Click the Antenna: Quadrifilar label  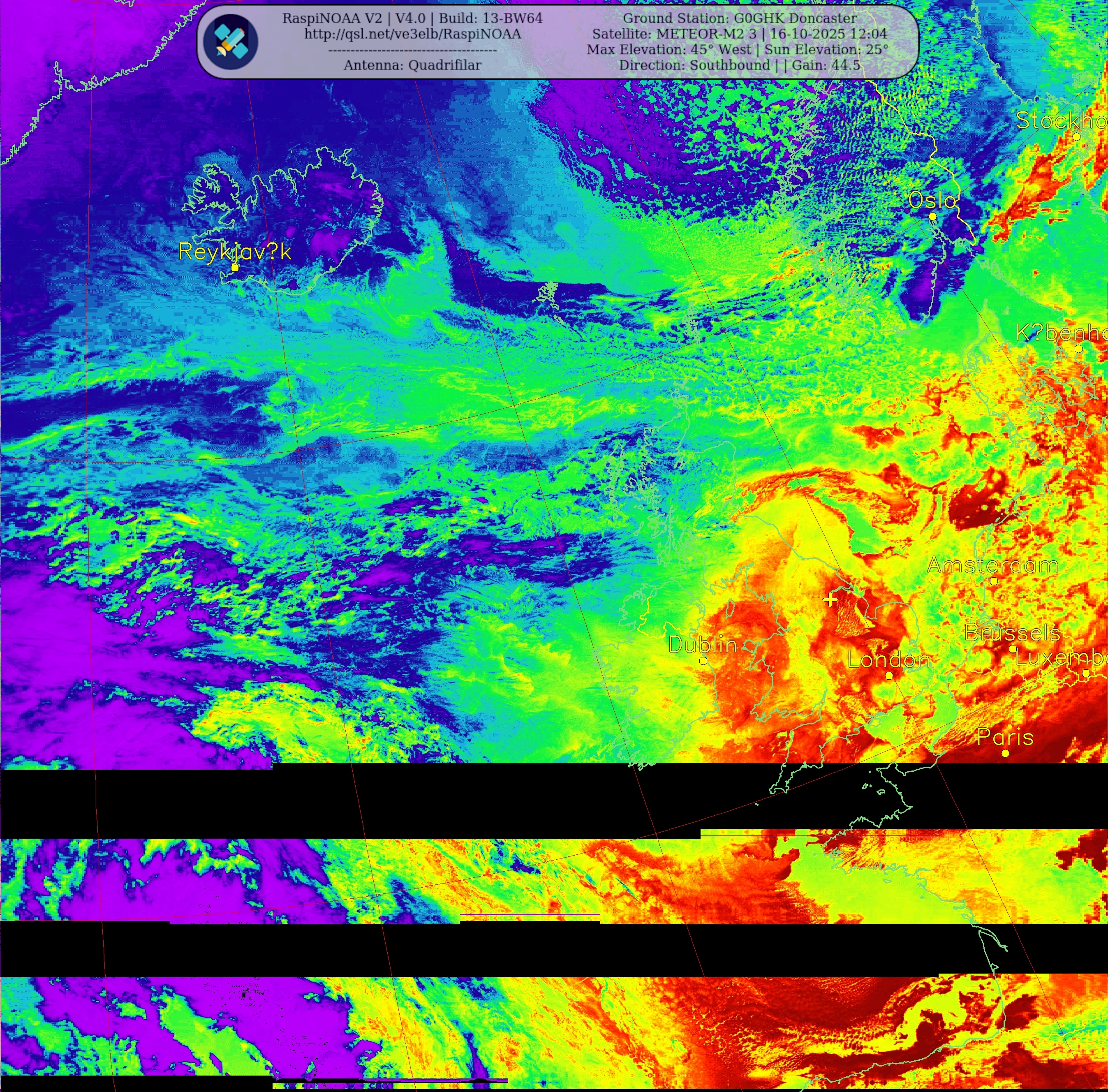pos(412,65)
